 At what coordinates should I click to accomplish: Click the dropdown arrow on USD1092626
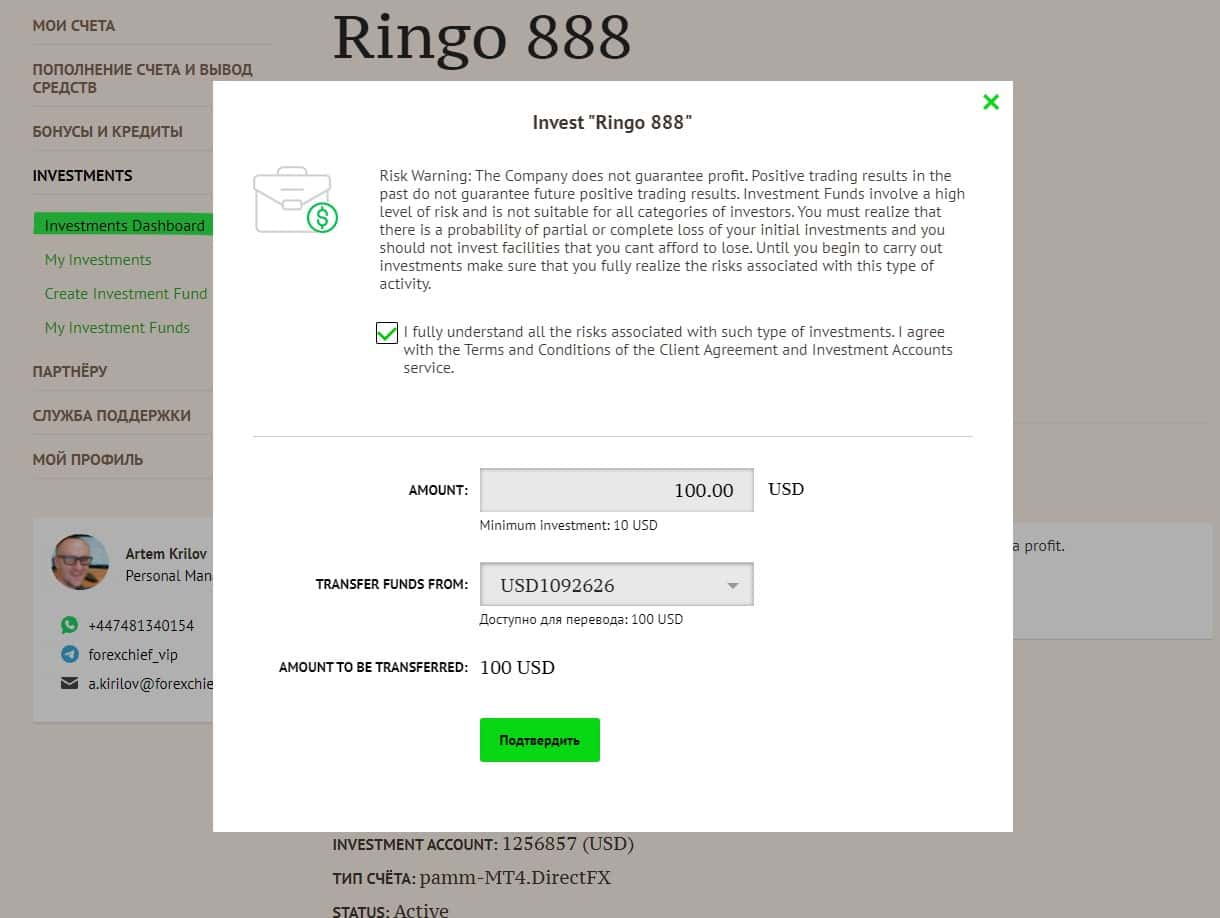click(733, 586)
